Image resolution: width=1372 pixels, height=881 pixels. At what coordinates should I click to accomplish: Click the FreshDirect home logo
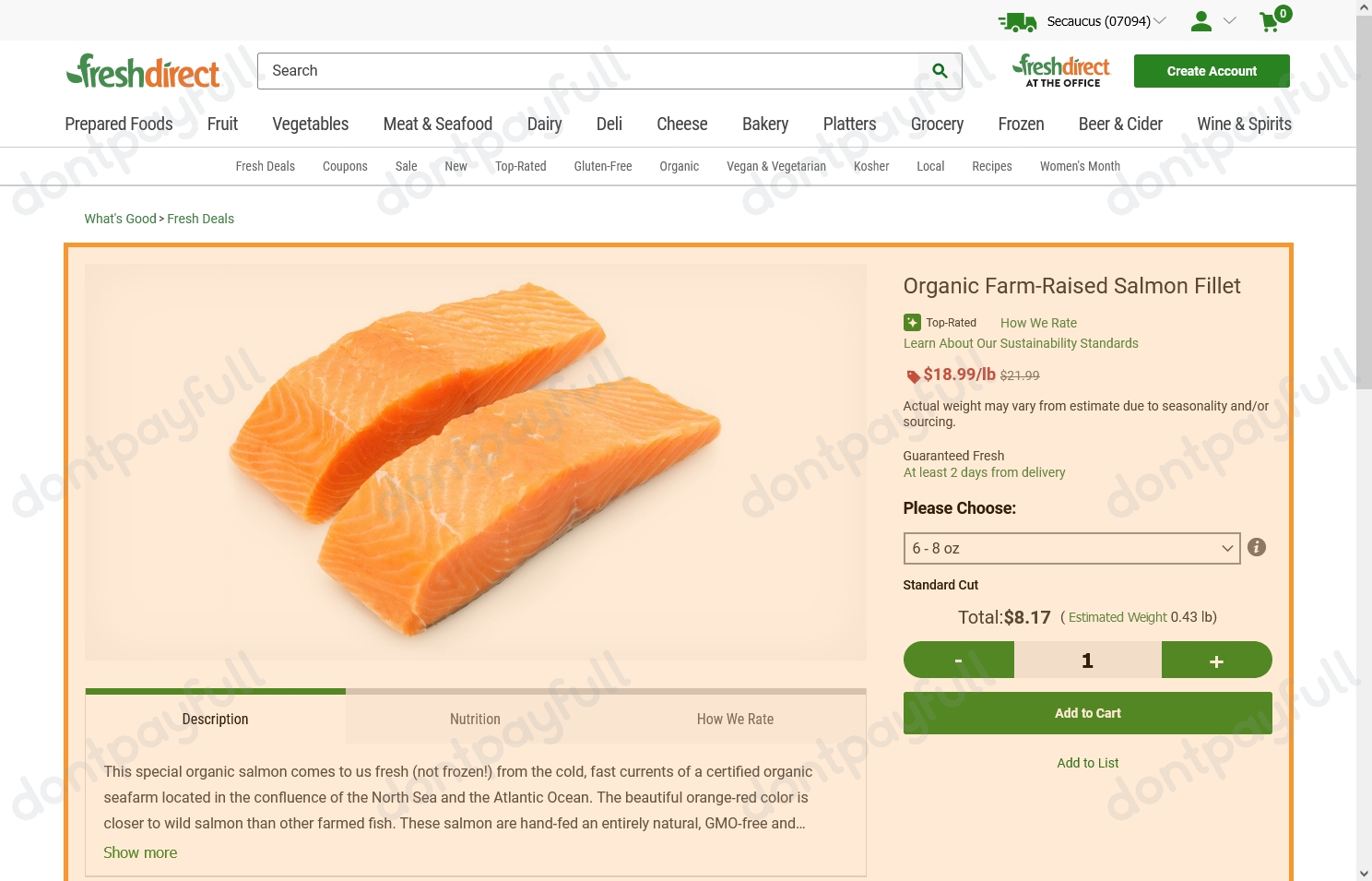143,71
